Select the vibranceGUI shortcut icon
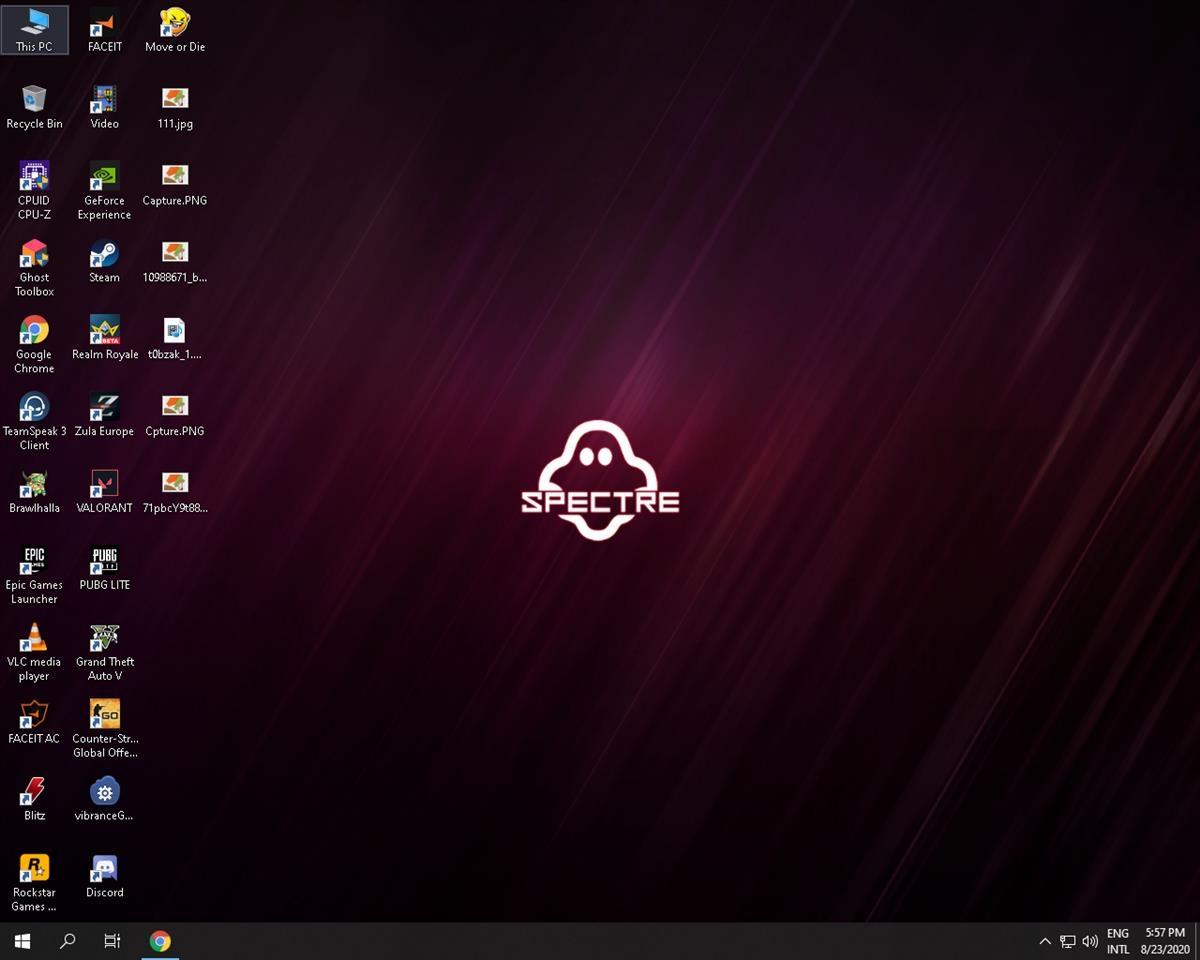The height and width of the screenshot is (960, 1200). [x=105, y=799]
